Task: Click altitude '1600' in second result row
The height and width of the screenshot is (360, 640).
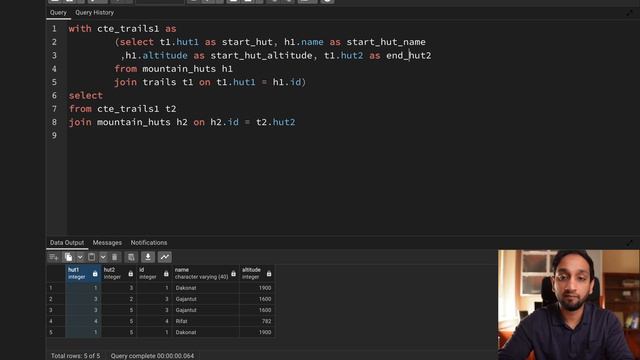Action: tap(257, 299)
